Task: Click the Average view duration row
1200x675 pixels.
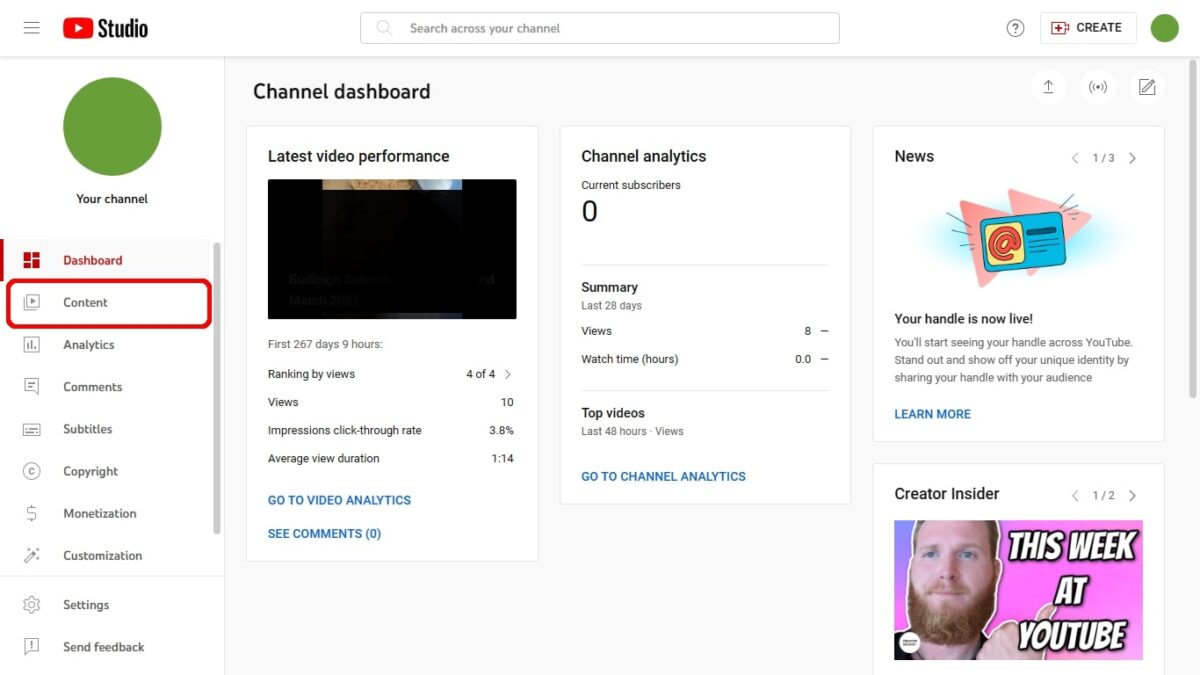Action: (x=391, y=458)
